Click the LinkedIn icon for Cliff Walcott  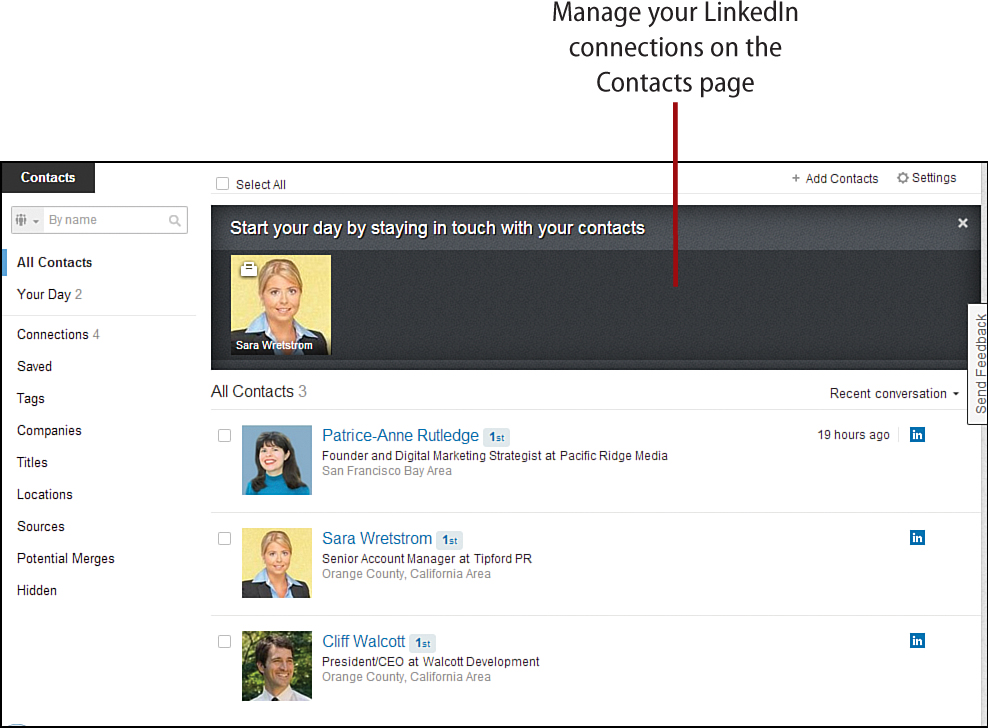tap(917, 641)
